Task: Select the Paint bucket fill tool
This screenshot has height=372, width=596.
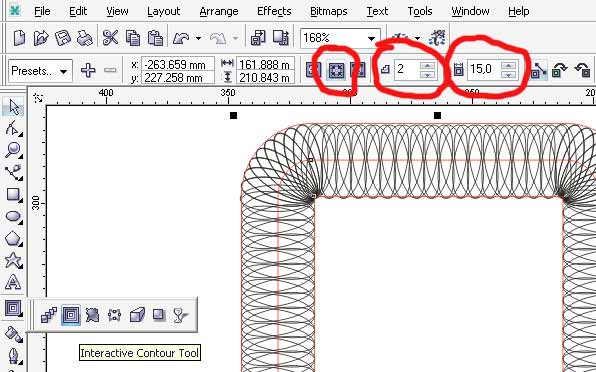Action: click(13, 334)
